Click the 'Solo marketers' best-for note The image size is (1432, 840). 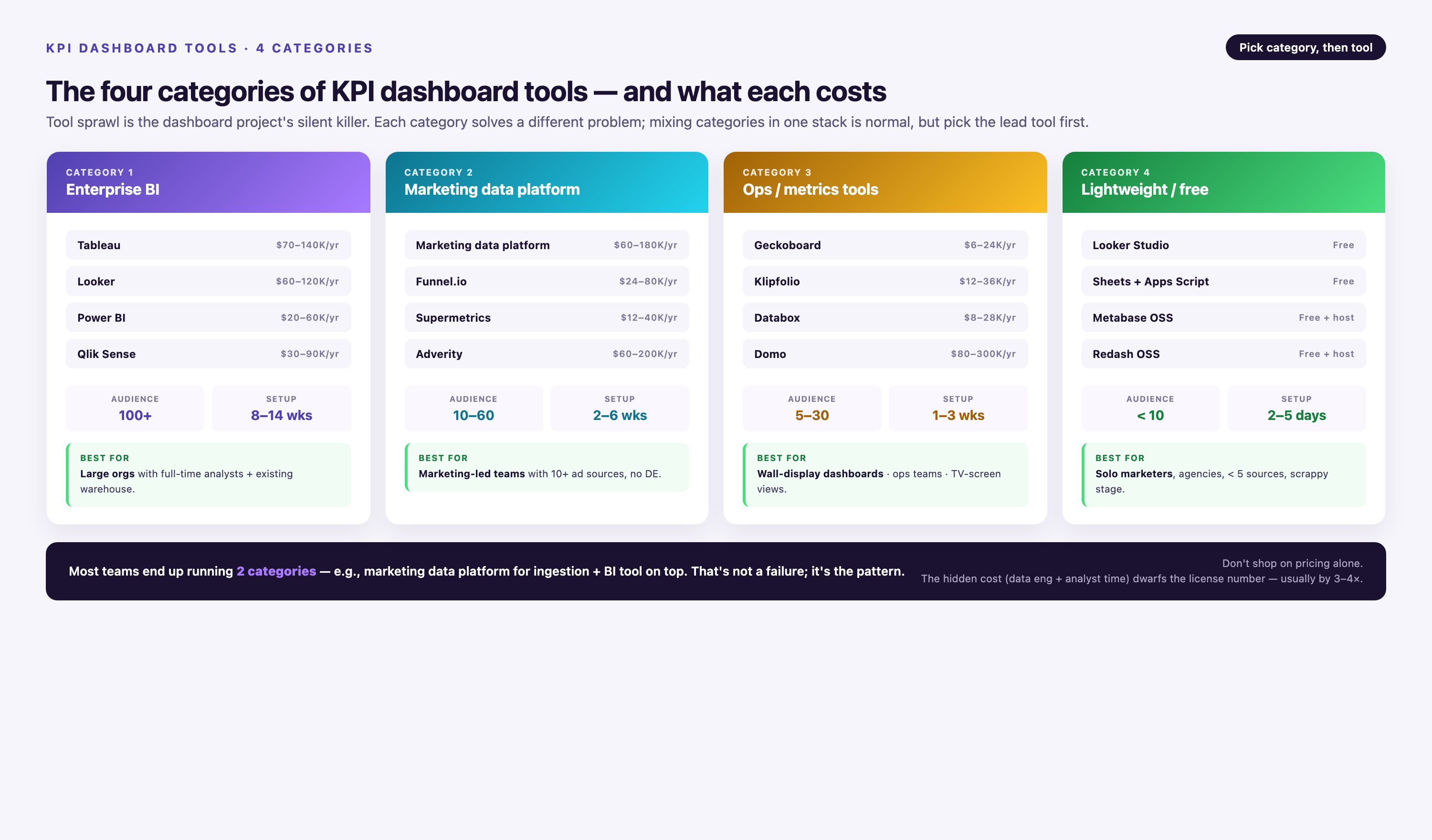[1223, 474]
